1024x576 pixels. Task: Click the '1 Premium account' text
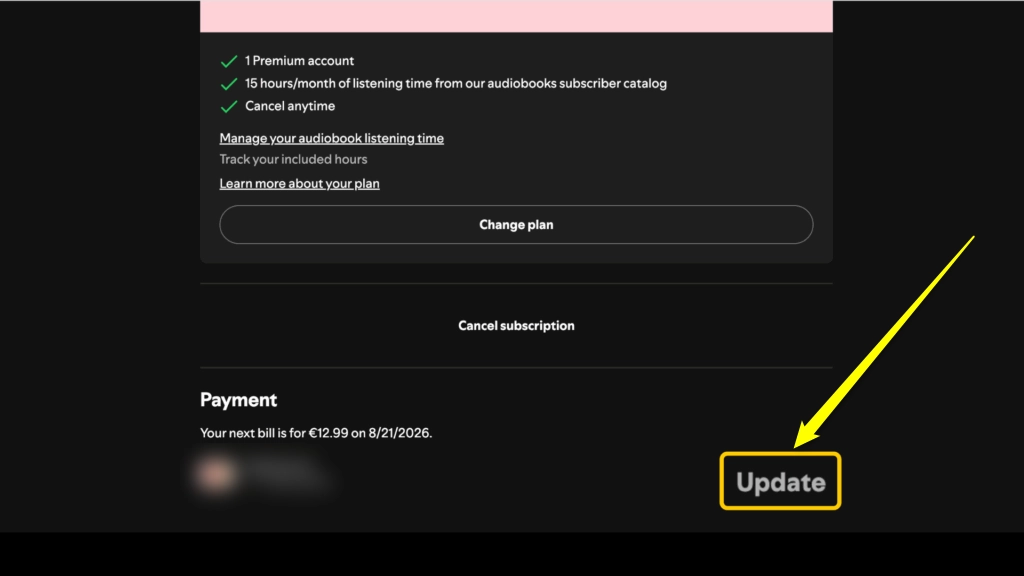(299, 61)
